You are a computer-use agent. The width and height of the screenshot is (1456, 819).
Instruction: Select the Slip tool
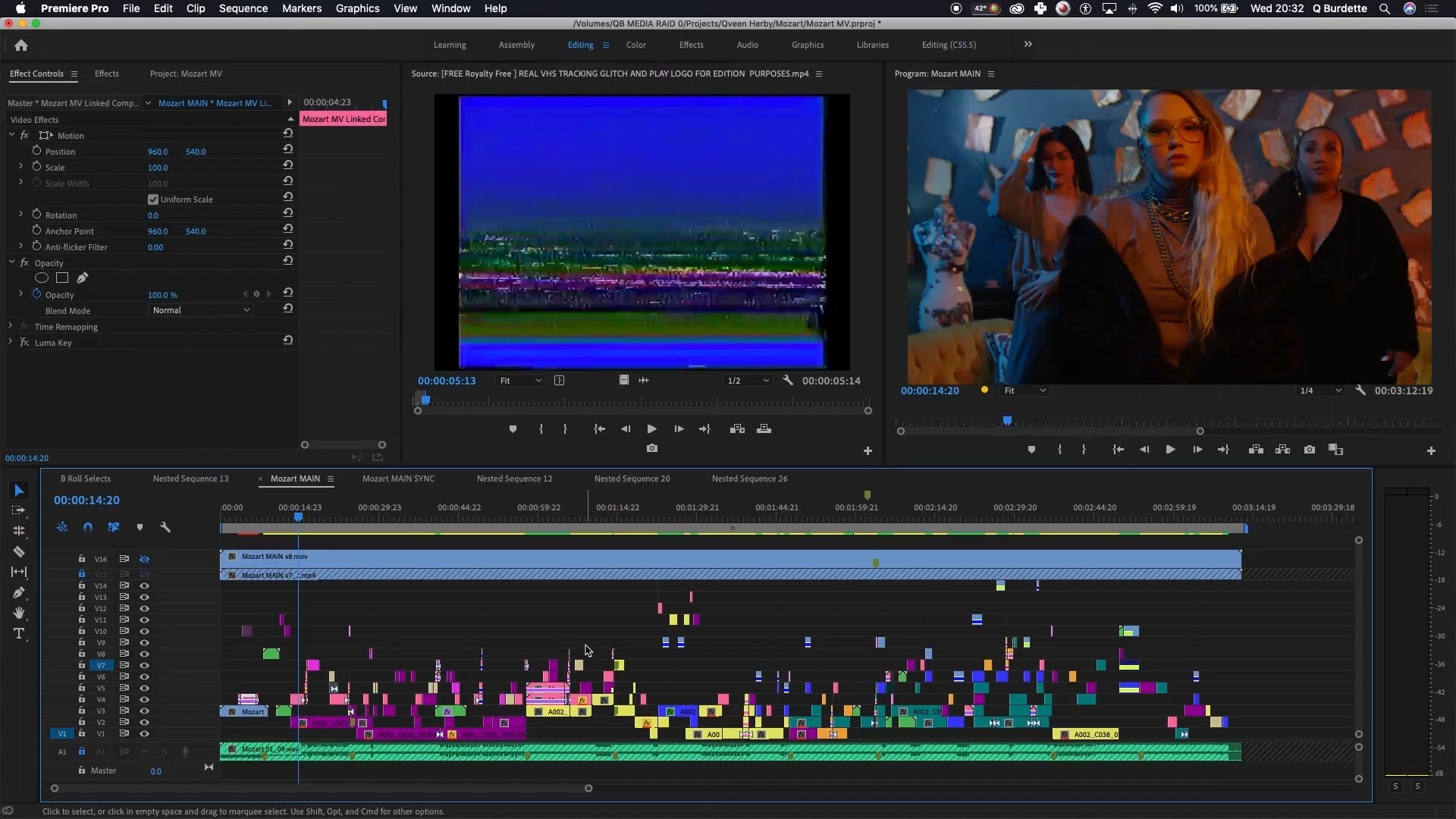point(19,572)
